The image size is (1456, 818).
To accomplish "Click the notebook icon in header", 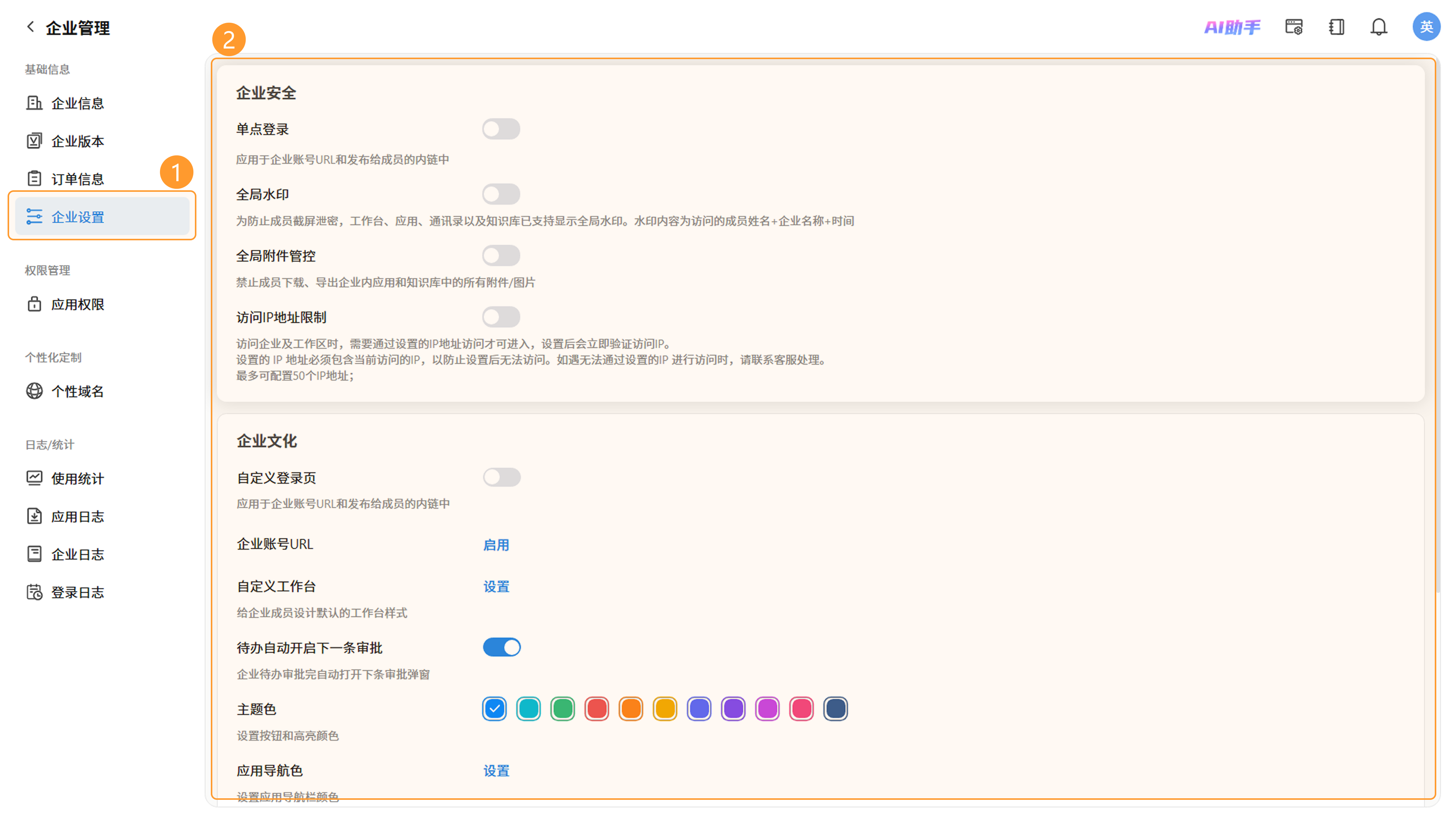I will pos(1336,27).
